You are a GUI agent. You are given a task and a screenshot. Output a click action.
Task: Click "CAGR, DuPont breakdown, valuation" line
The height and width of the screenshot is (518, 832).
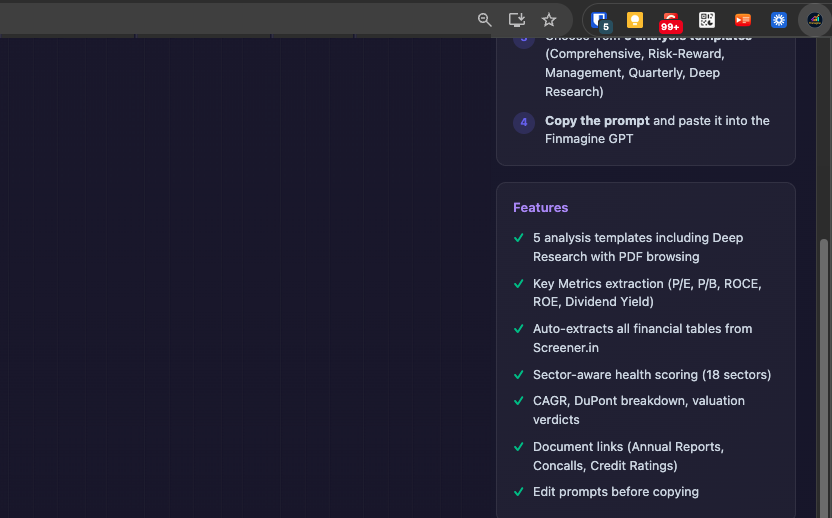[x=639, y=401]
